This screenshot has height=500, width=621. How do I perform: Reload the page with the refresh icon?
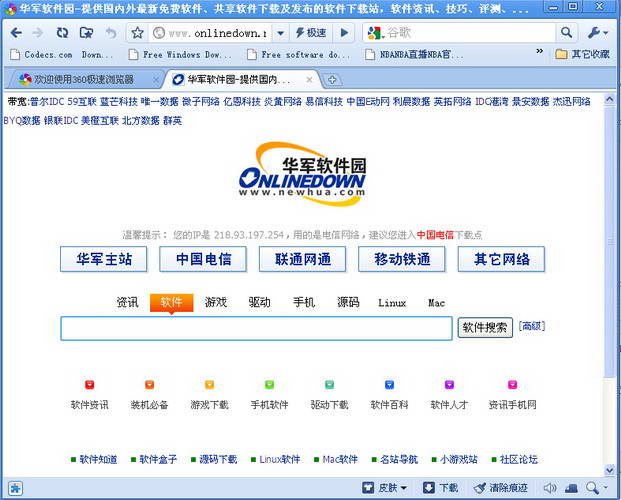coord(62,33)
